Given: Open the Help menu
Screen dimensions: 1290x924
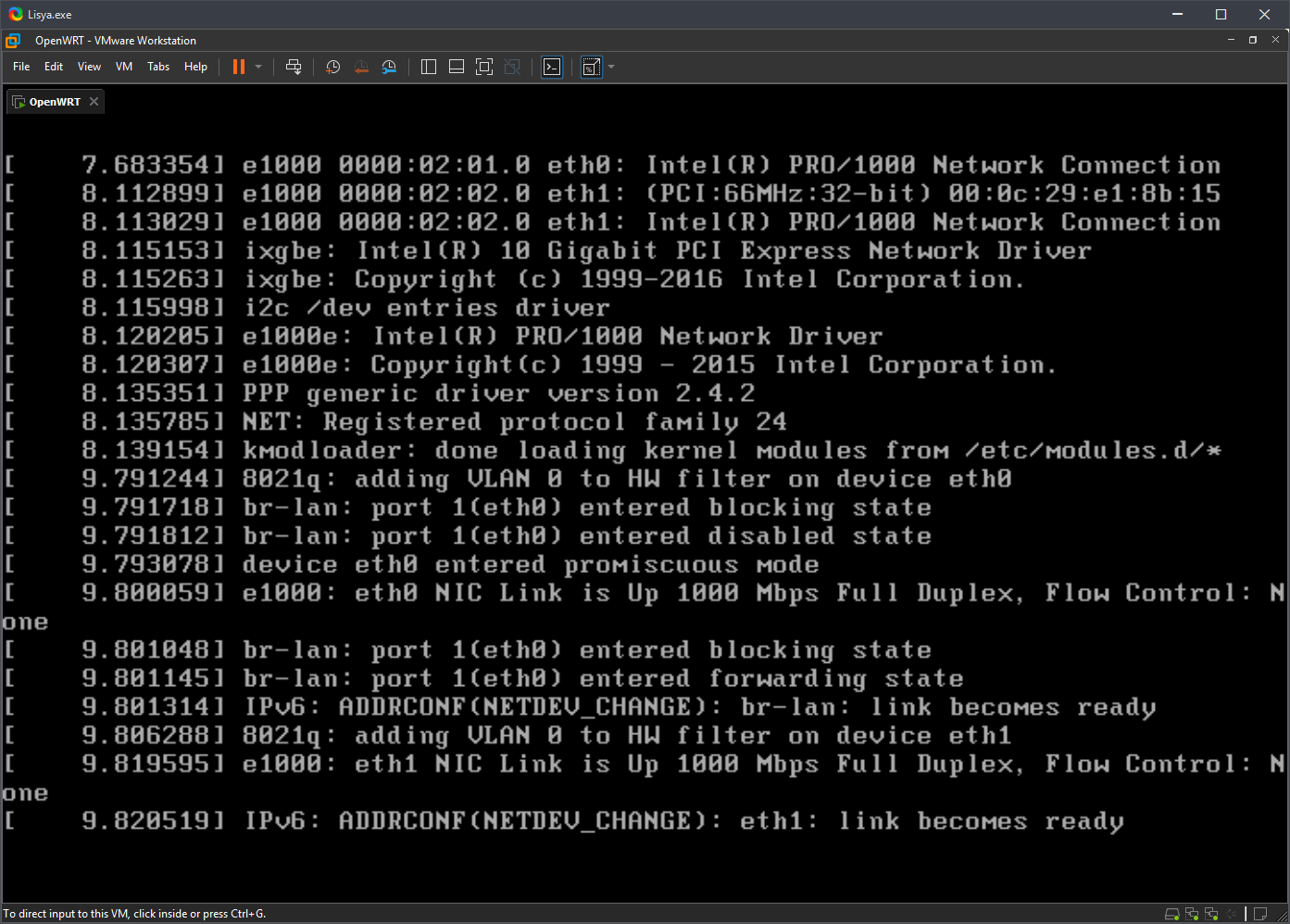Looking at the screenshot, I should pos(195,67).
